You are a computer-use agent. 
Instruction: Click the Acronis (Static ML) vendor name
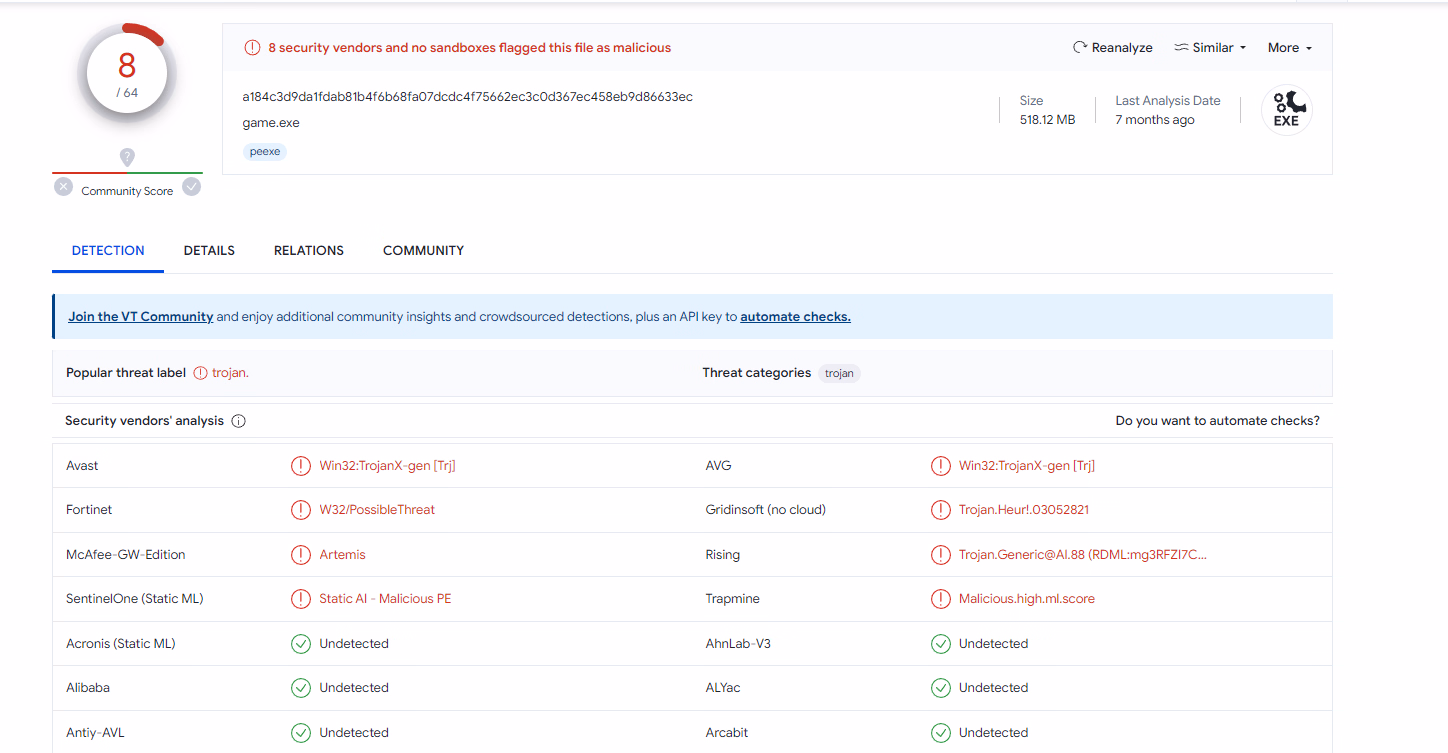pos(121,644)
